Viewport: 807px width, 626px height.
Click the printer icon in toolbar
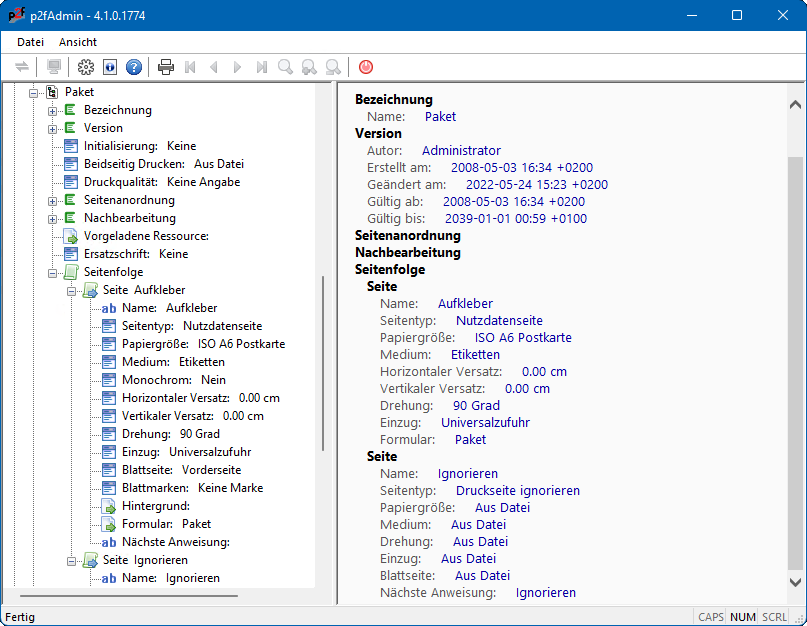pos(166,67)
